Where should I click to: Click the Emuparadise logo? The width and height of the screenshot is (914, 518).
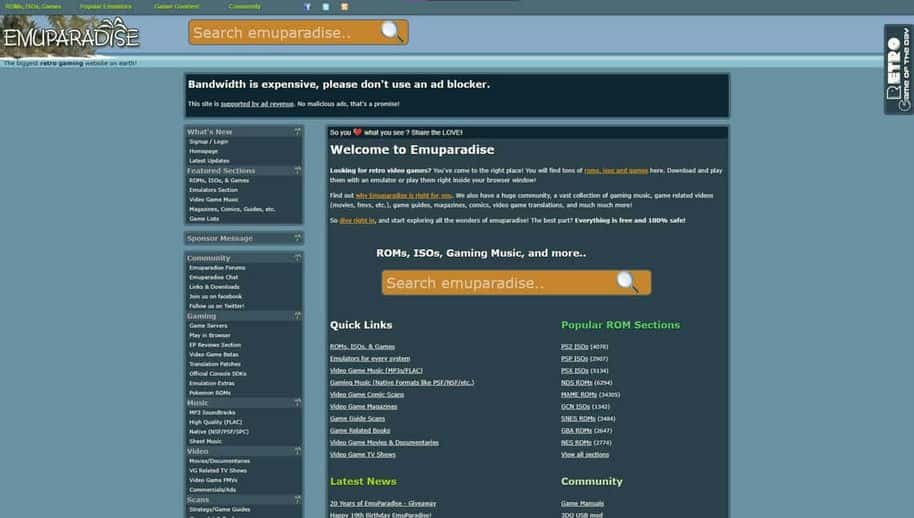(x=71, y=36)
